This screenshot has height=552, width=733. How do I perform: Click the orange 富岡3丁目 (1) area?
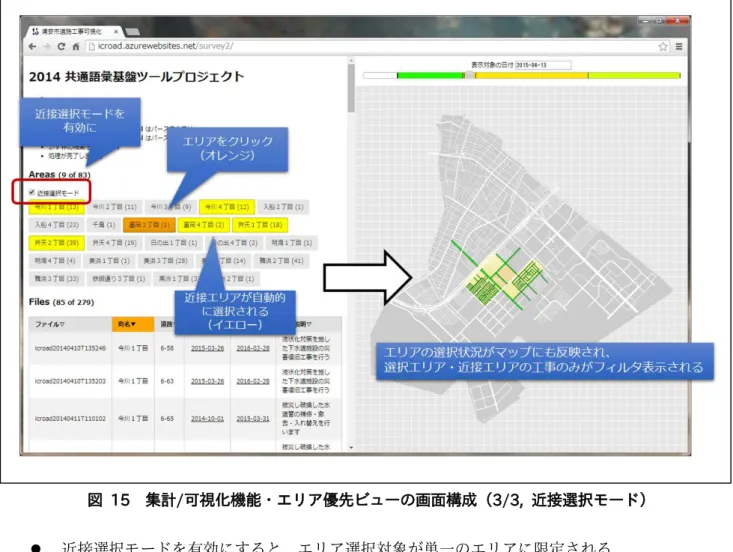149,225
